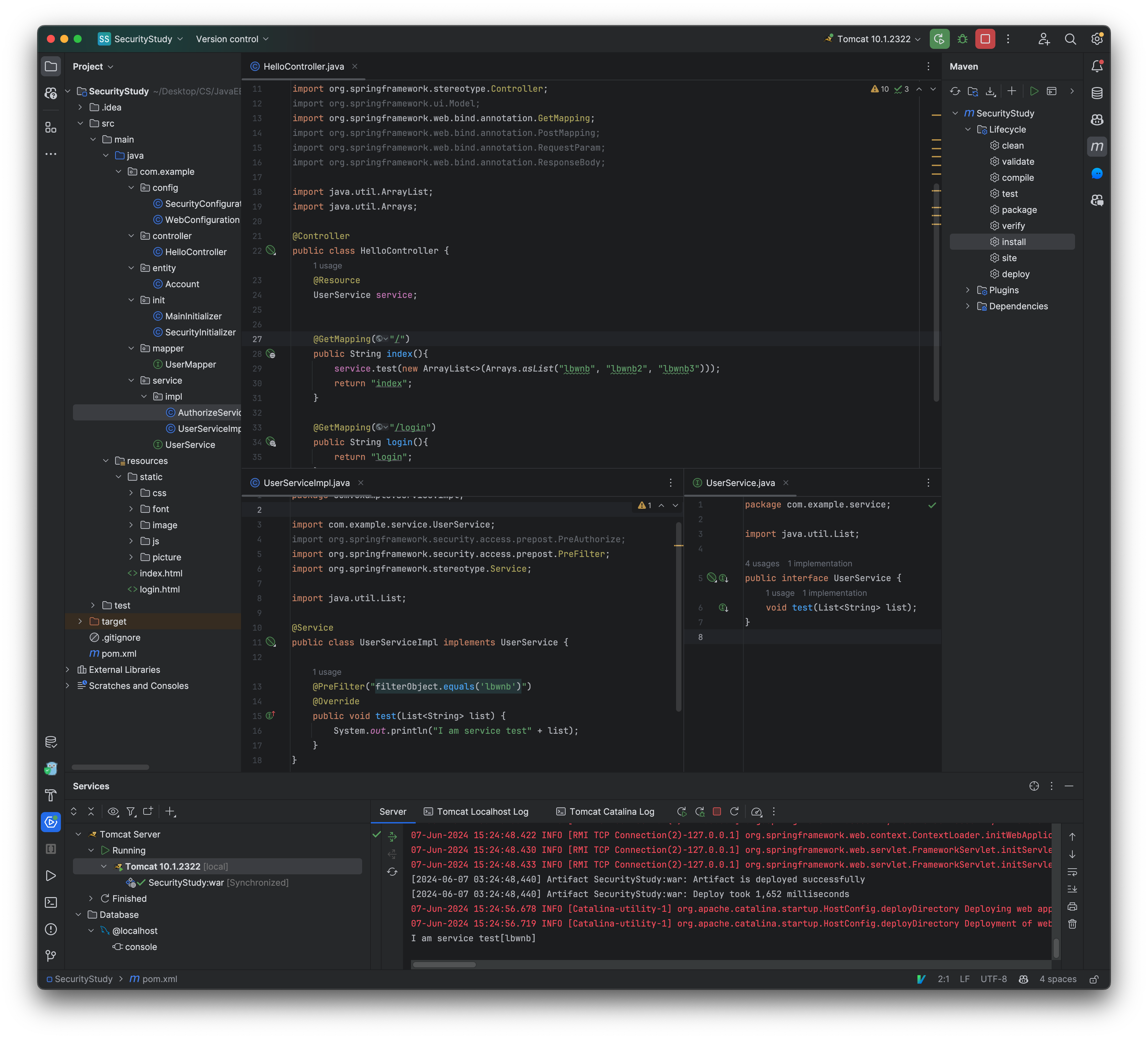This screenshot has width=1148, height=1039.
Task: Expand the target folder in Project tree
Action: click(x=80, y=622)
